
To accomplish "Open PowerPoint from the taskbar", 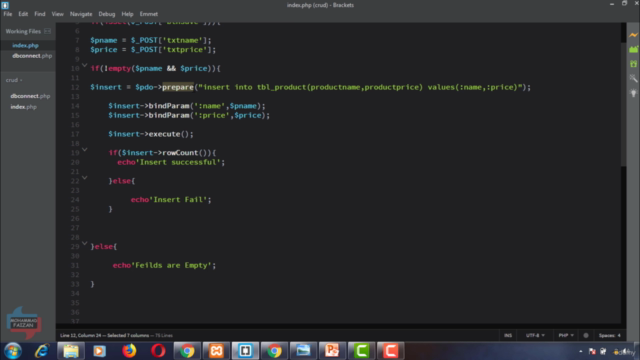I will [332, 351].
